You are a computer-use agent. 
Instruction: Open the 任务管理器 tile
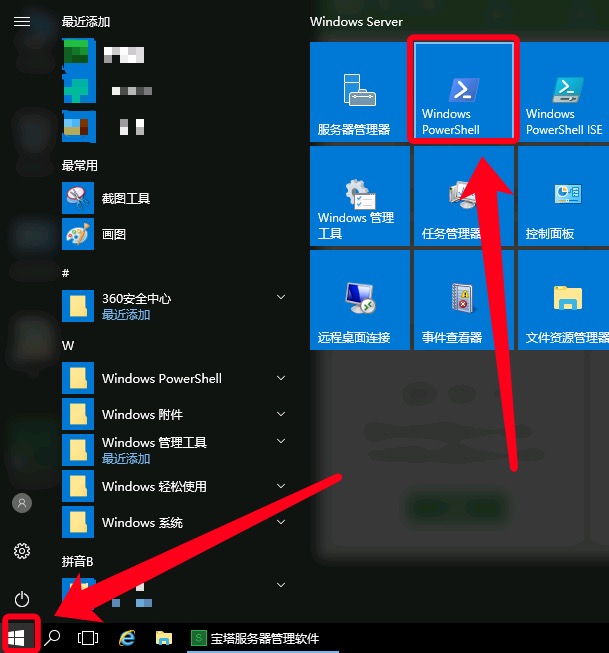tap(464, 196)
